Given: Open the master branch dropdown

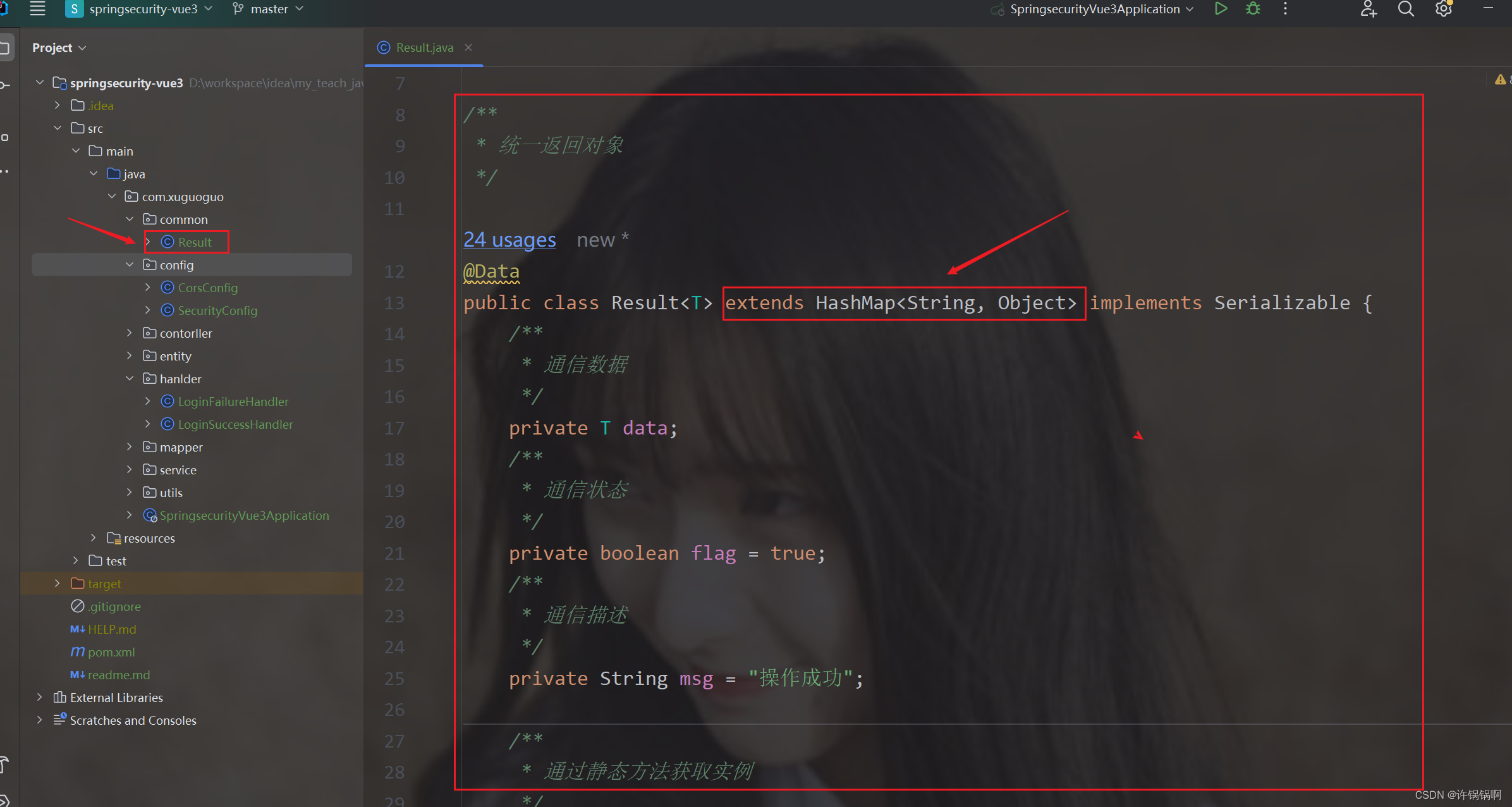Looking at the screenshot, I should [x=269, y=9].
